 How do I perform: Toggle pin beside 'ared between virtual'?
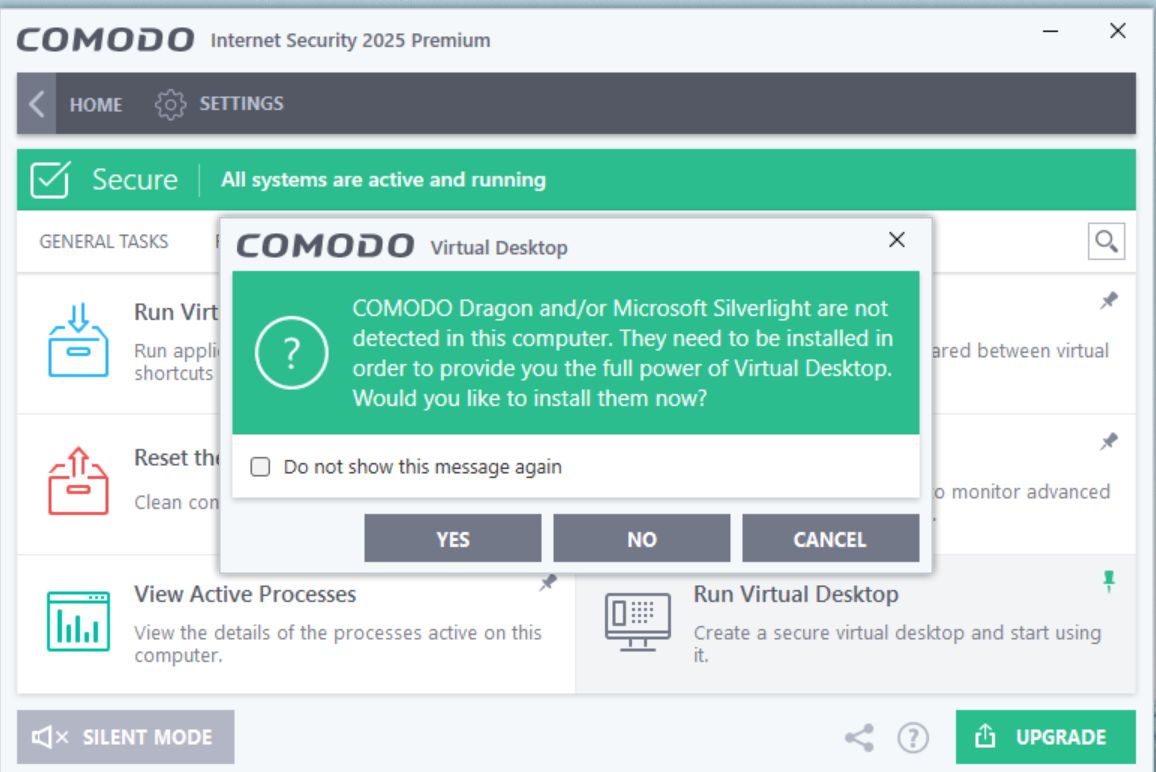coord(1109,300)
